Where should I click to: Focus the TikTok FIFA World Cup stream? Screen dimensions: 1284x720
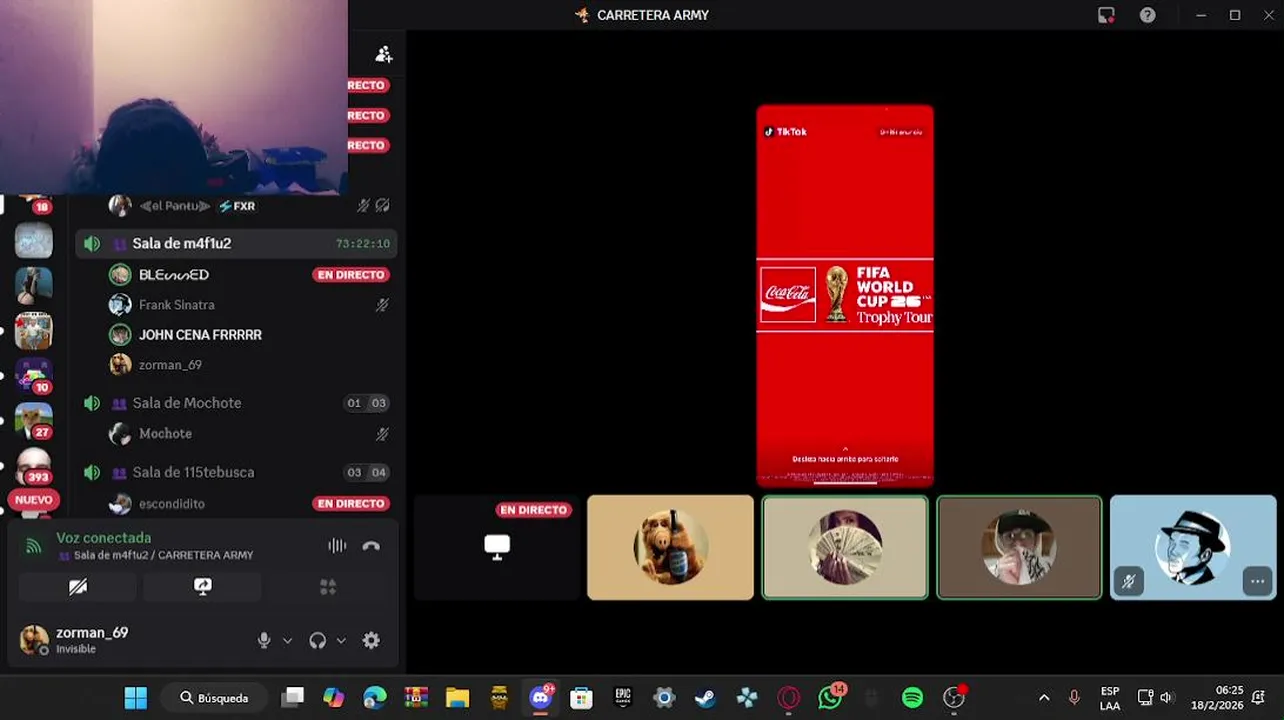tap(845, 295)
